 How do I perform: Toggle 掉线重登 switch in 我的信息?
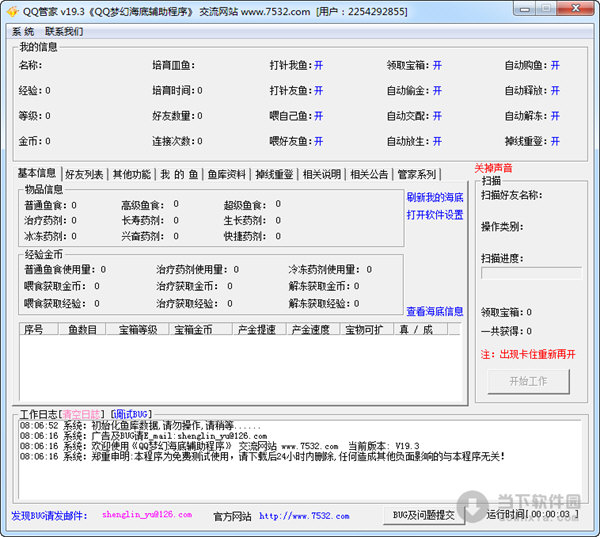(x=555, y=142)
